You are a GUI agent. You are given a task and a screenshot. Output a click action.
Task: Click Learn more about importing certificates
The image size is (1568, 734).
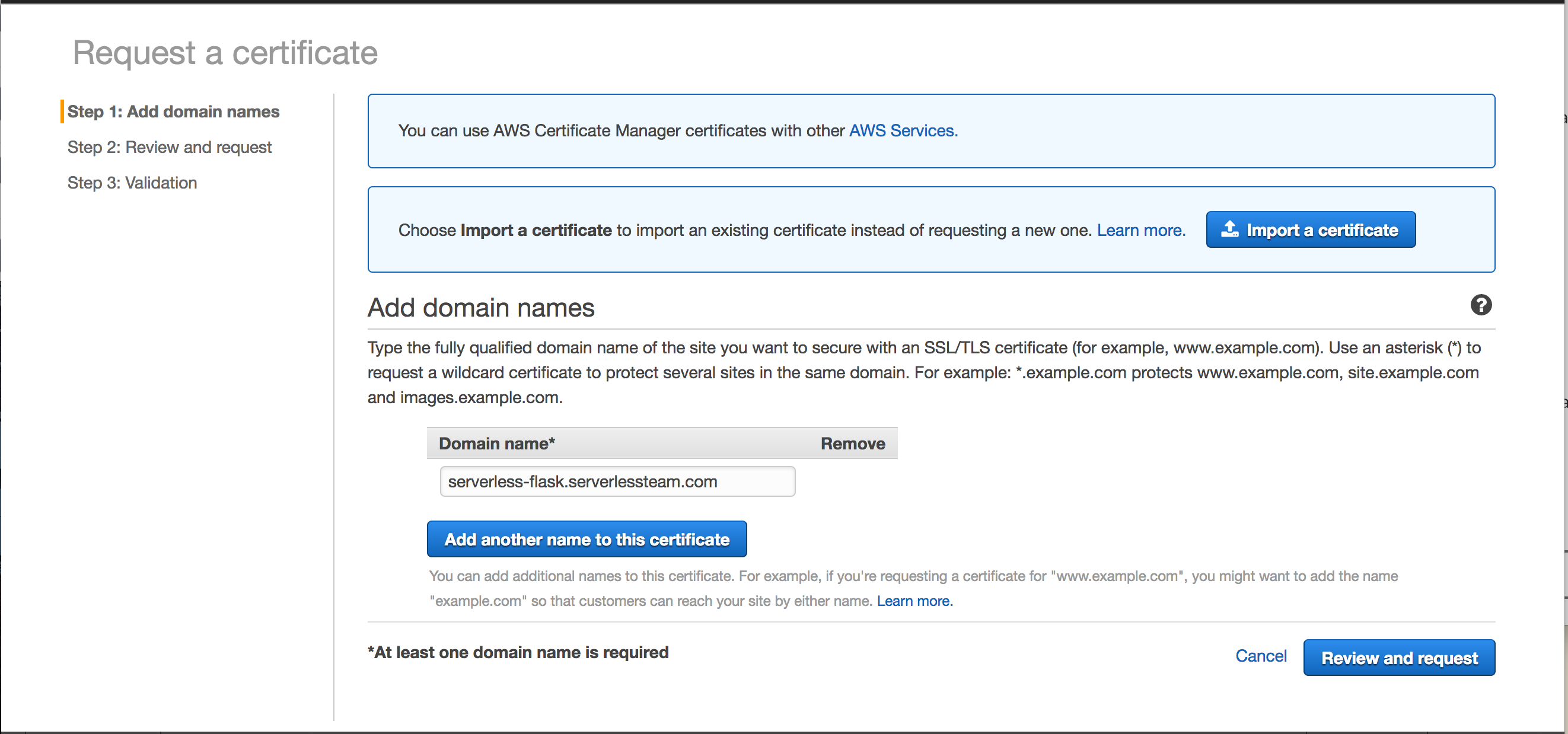pyautogui.click(x=1140, y=230)
